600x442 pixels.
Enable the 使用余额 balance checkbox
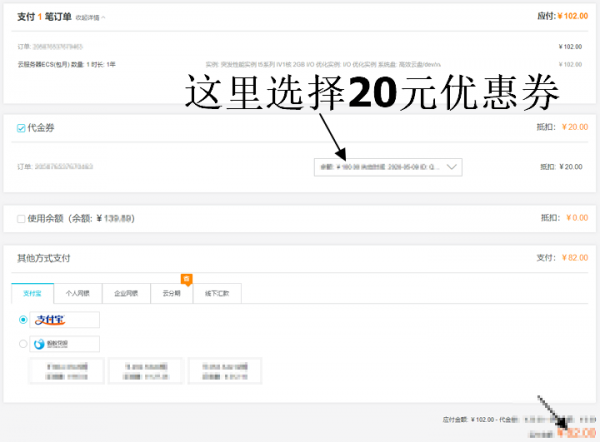pos(21,218)
